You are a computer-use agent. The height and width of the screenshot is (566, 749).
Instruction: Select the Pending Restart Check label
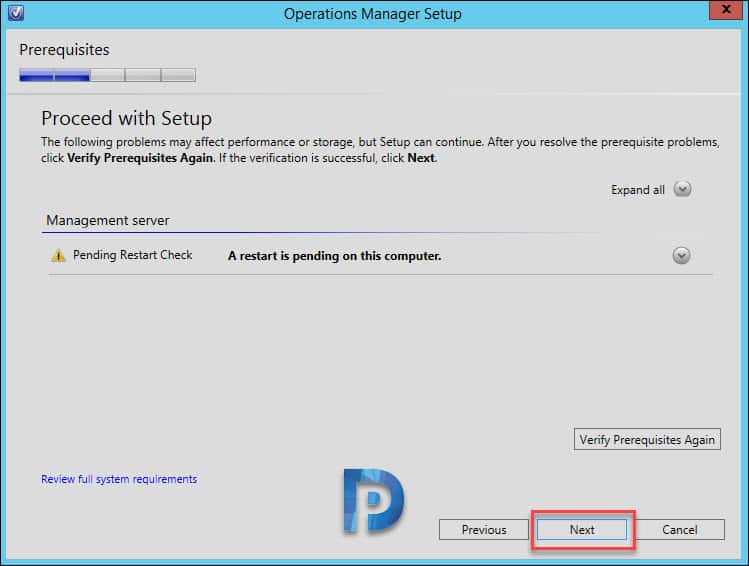pyautogui.click(x=132, y=255)
